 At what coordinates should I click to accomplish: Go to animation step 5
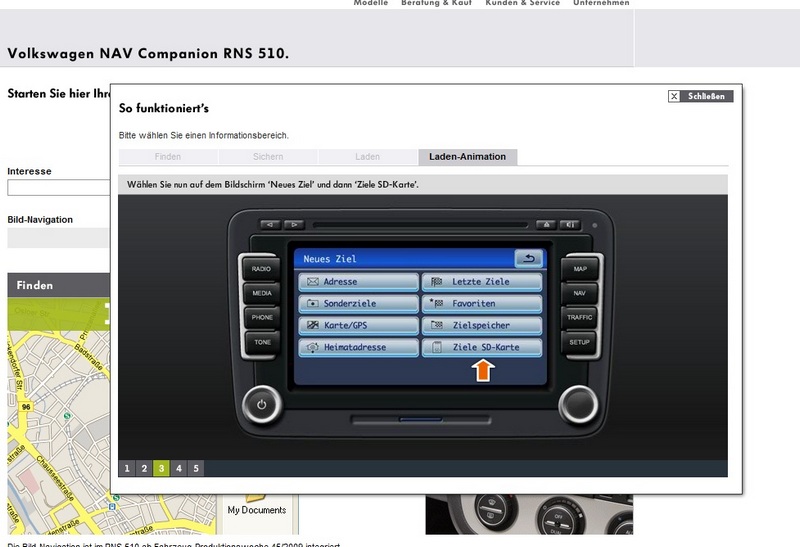click(196, 468)
